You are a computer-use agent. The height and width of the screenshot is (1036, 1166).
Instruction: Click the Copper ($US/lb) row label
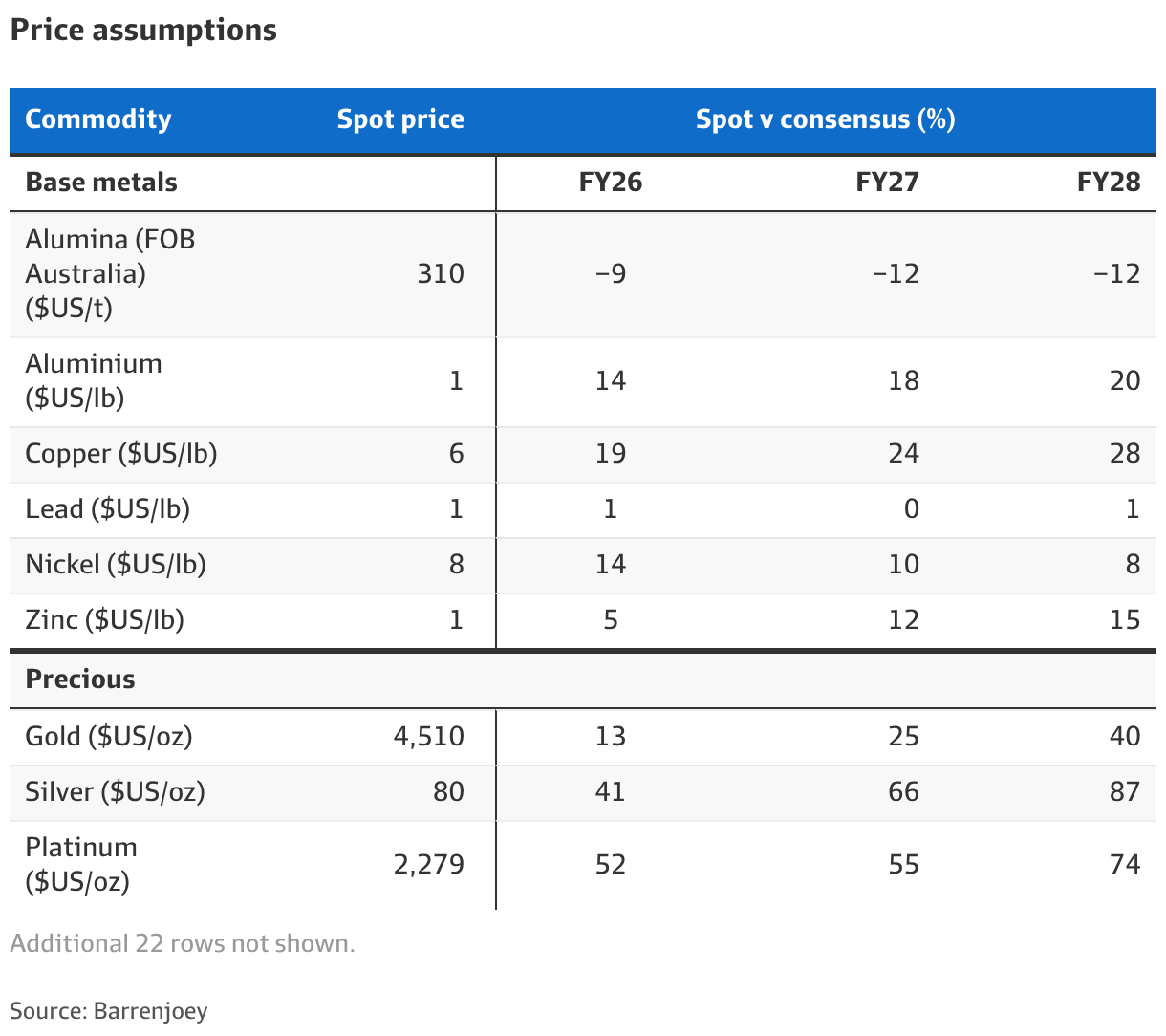coord(121,453)
